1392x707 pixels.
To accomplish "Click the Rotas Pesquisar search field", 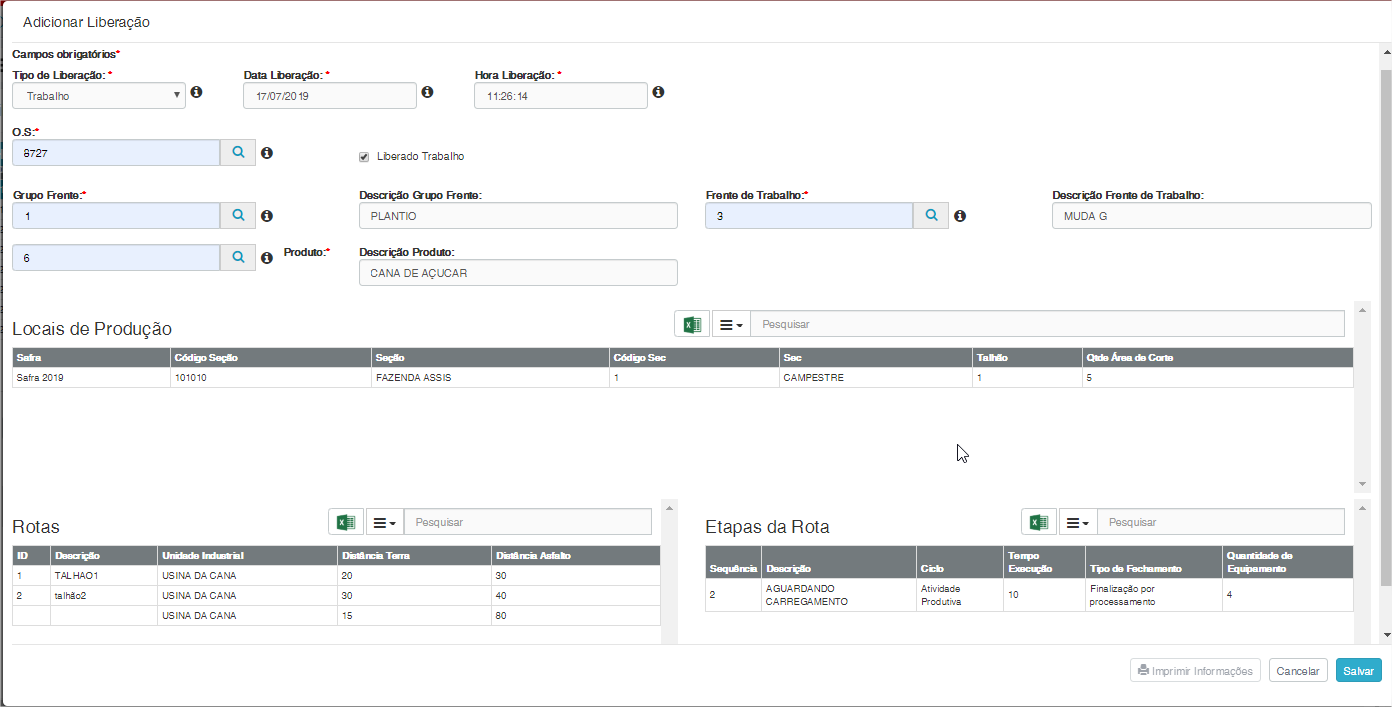I will [527, 522].
